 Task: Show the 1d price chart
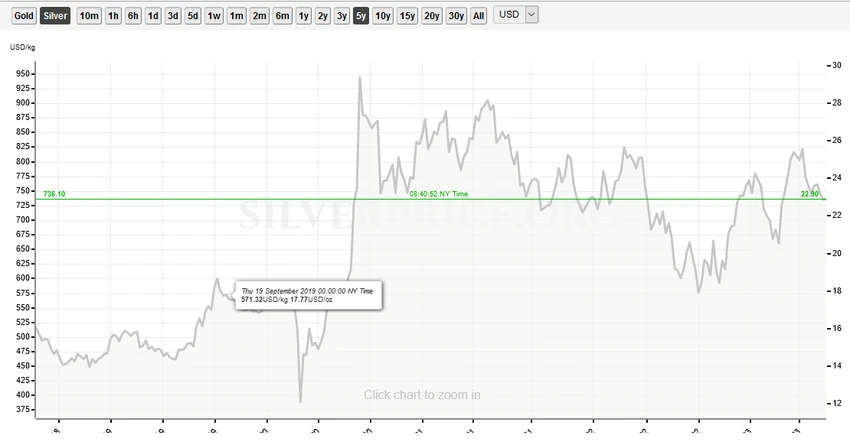[153, 16]
